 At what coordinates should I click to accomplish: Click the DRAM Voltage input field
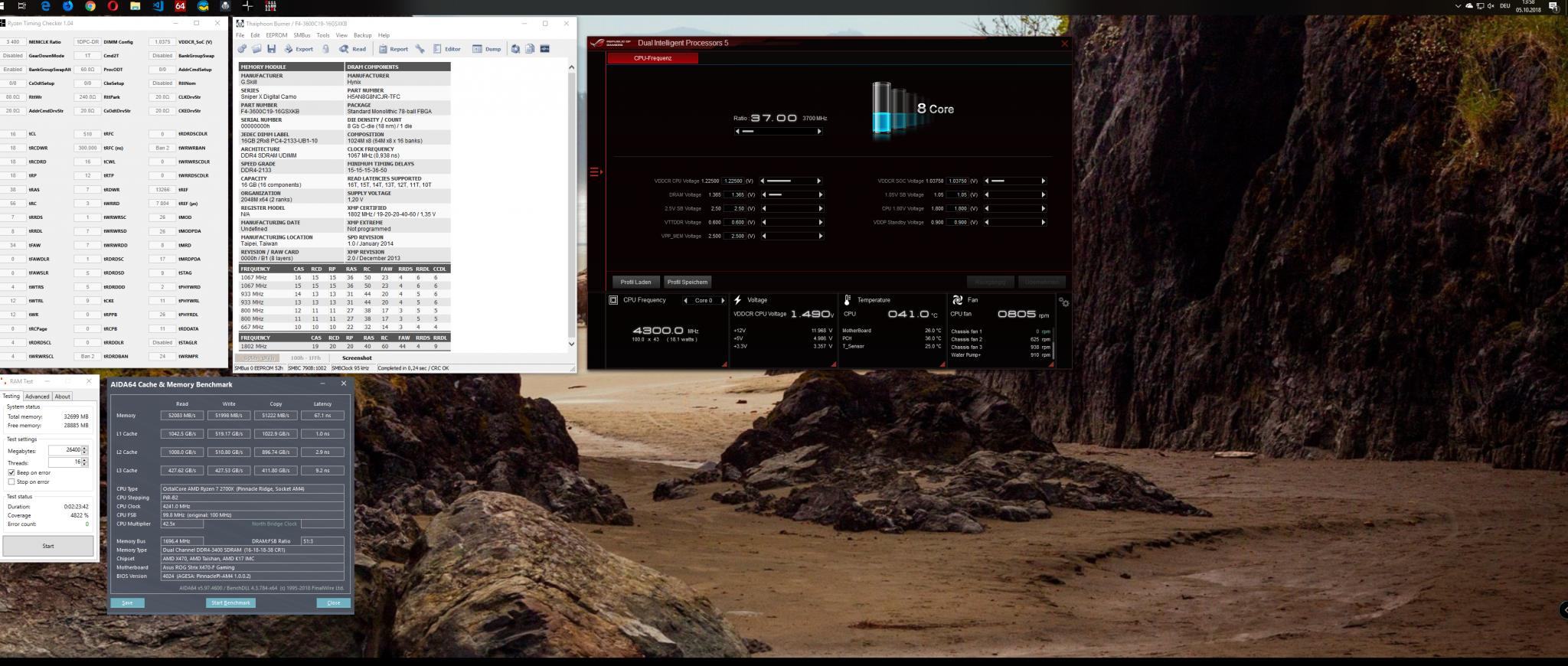pyautogui.click(x=736, y=194)
